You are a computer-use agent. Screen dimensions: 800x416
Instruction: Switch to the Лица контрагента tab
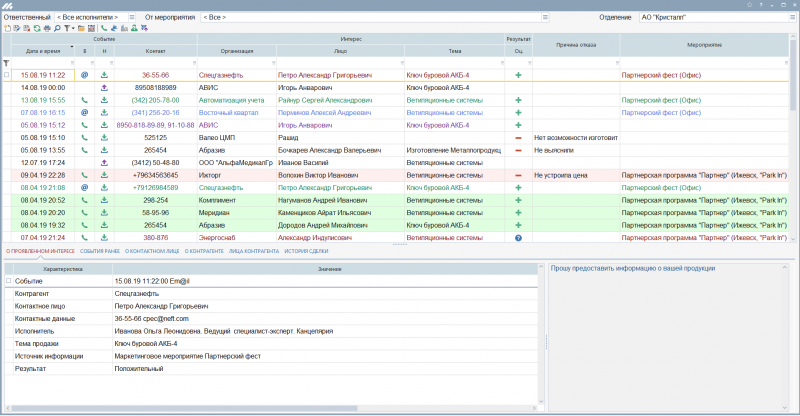[x=254, y=251]
